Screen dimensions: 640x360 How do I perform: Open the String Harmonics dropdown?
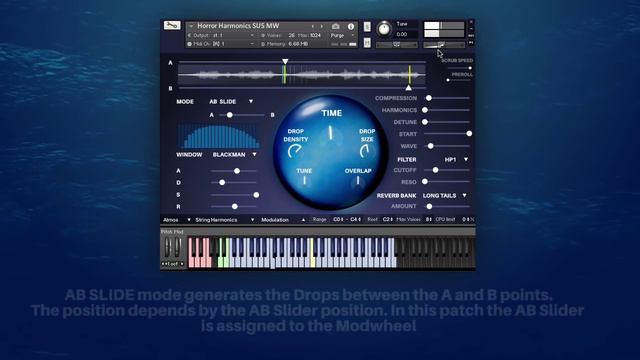click(x=224, y=220)
